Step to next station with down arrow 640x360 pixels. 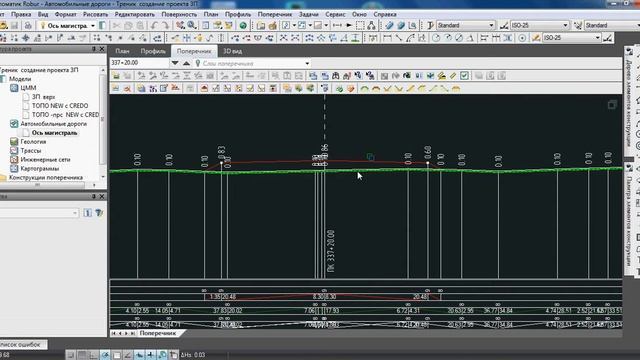[175, 63]
